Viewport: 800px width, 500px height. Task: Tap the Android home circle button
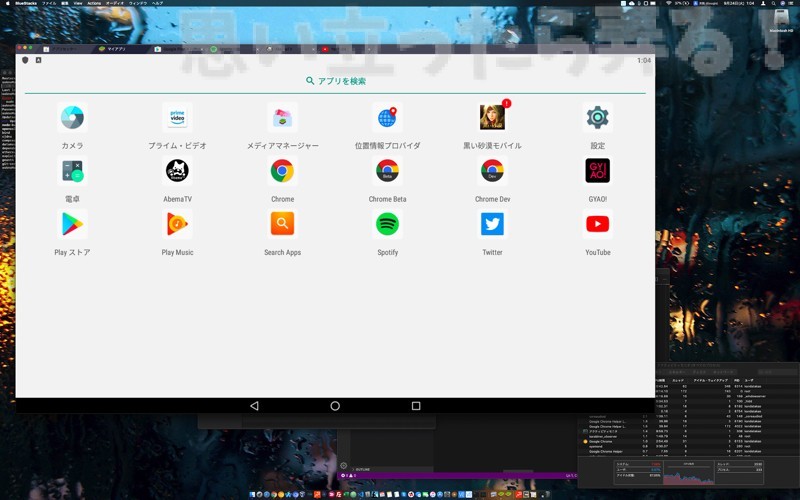(335, 406)
